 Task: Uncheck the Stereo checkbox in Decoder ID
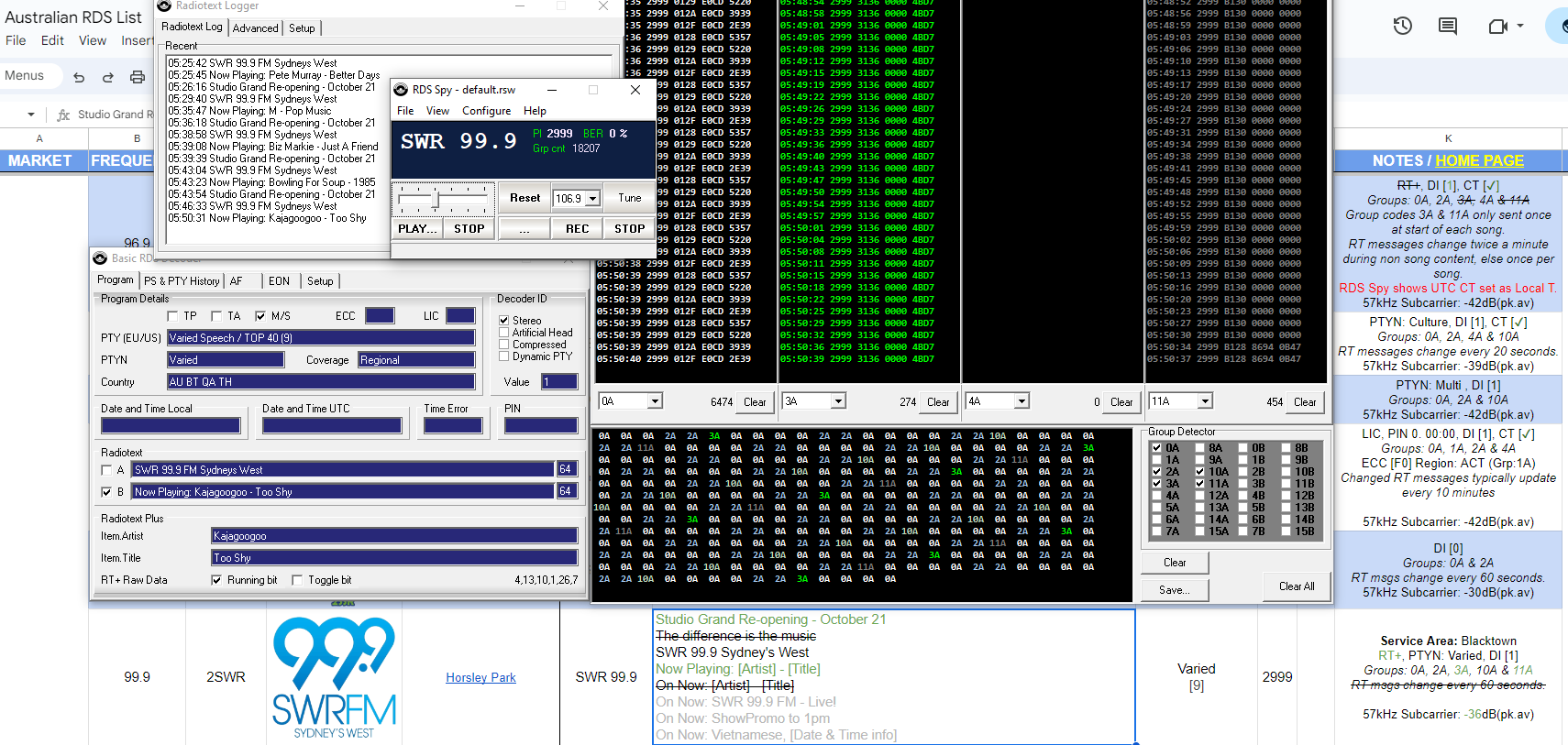pyautogui.click(x=504, y=321)
